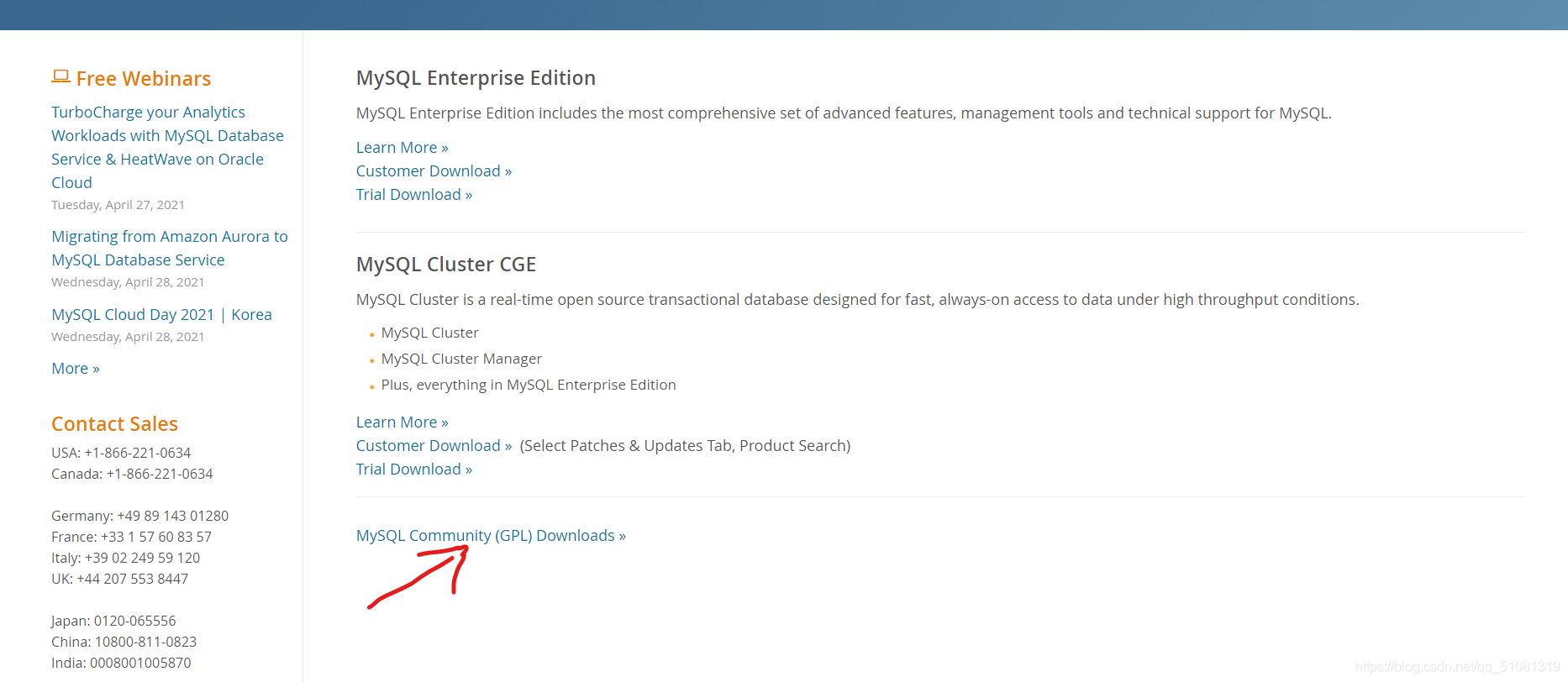
Task: Click the Japan phone number line
Action: 113,621
